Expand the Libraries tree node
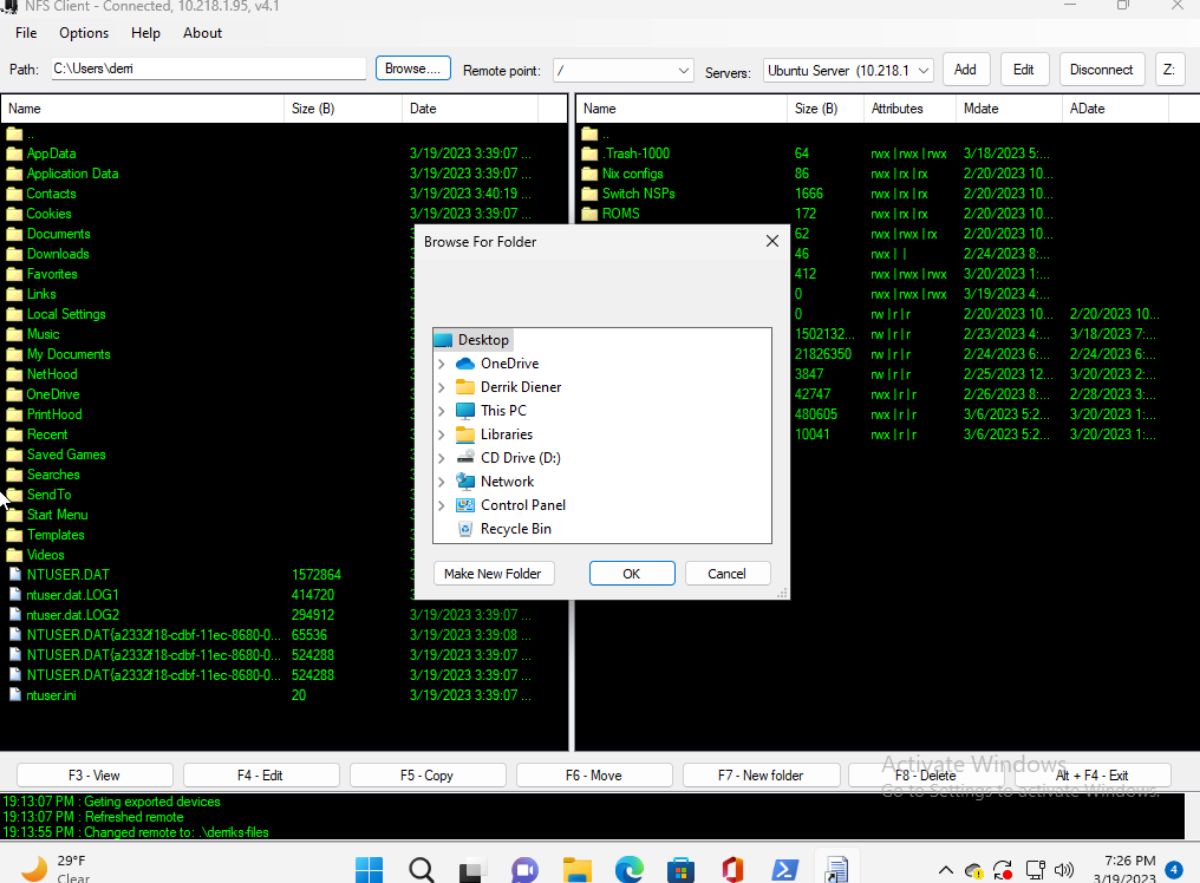The height and width of the screenshot is (883, 1200). 442,435
